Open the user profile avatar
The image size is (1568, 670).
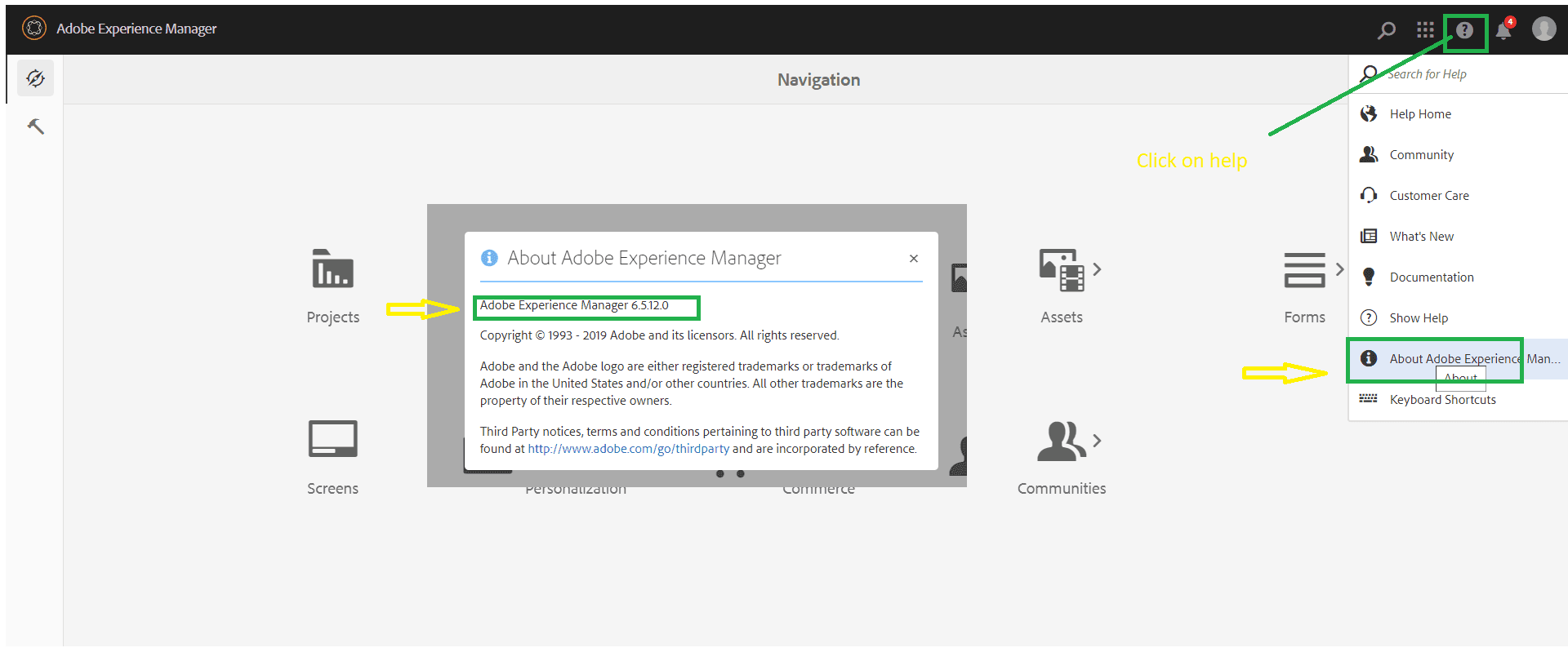(1543, 29)
